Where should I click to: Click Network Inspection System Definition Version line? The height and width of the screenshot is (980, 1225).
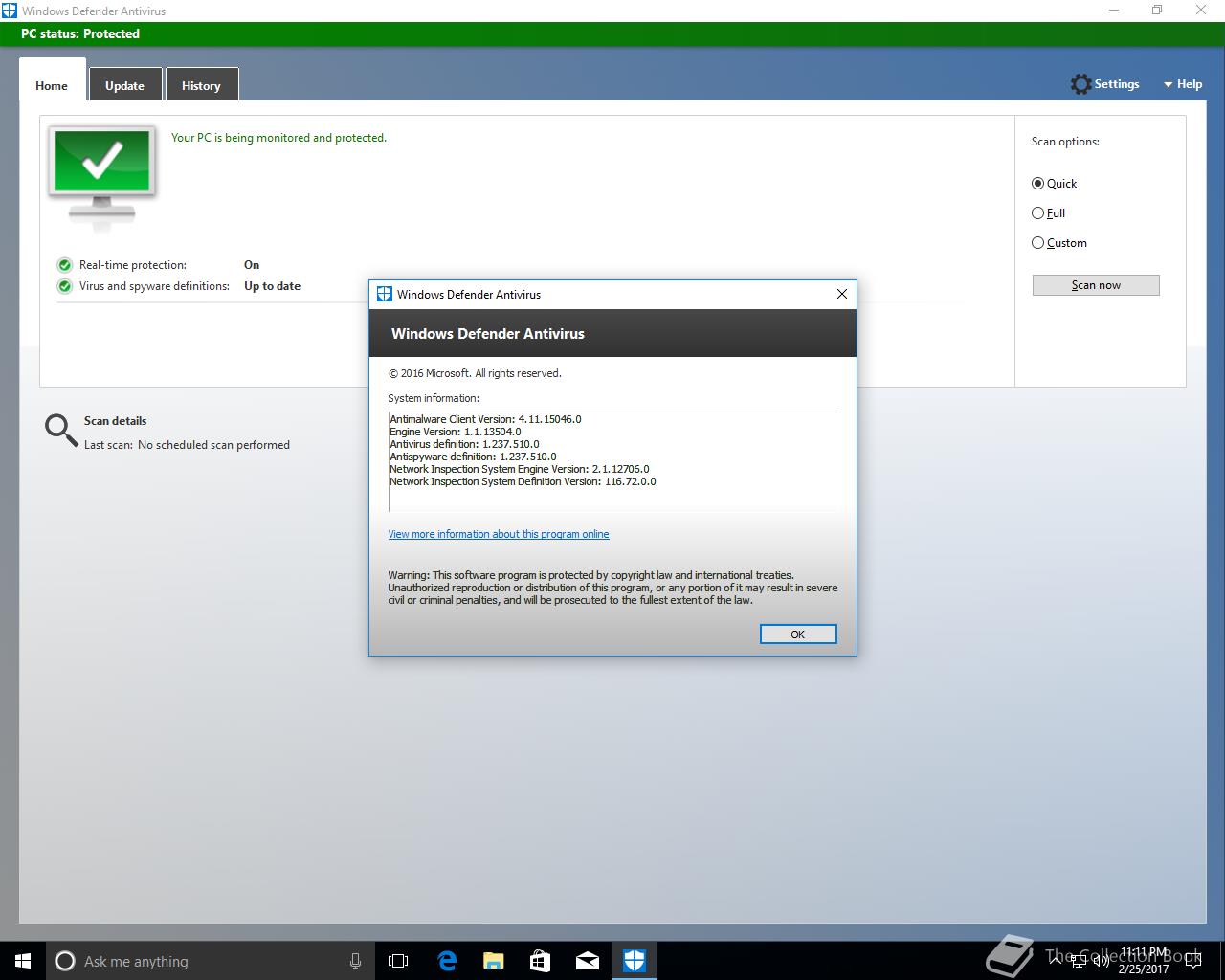pos(523,481)
